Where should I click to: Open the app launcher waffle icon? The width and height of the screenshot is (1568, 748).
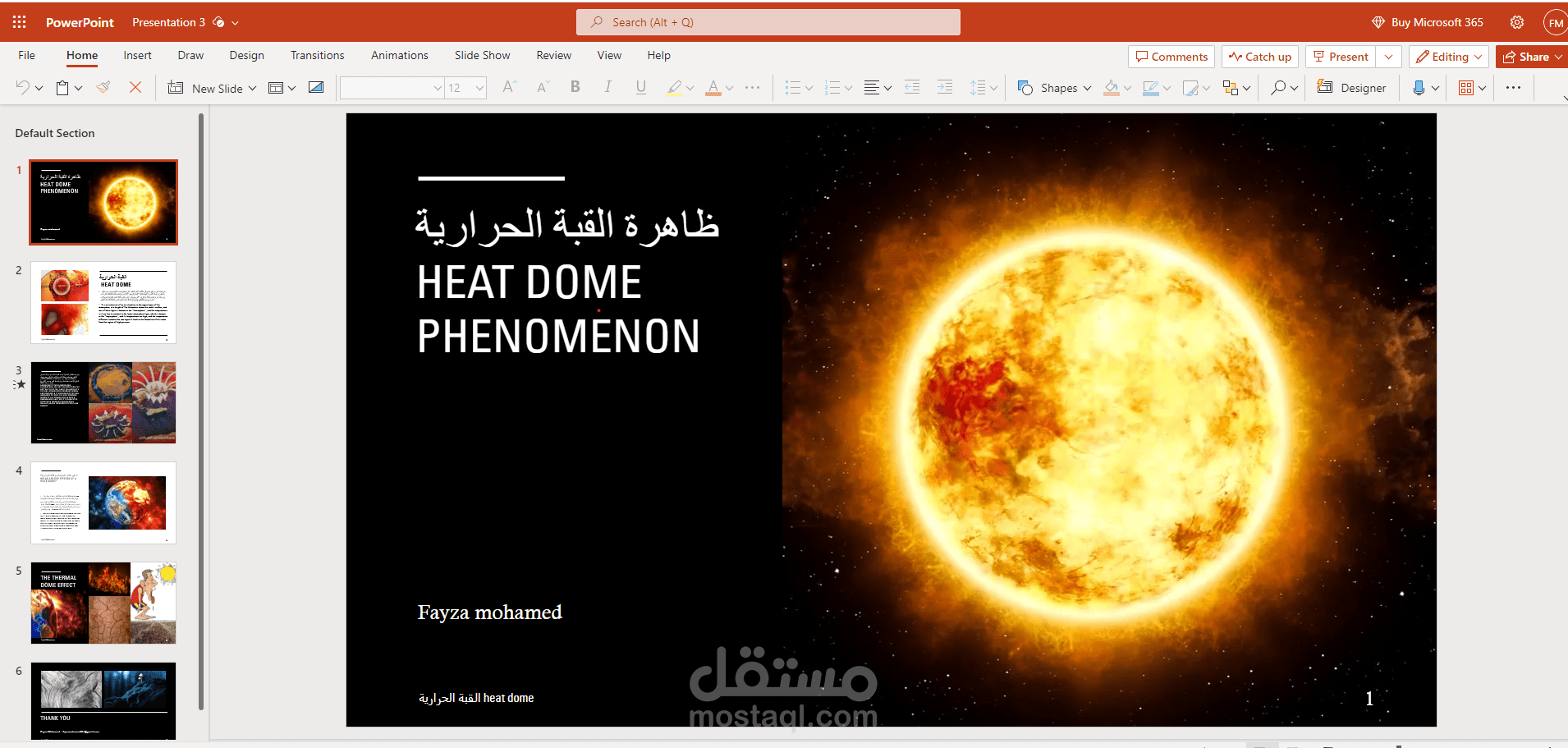[19, 22]
